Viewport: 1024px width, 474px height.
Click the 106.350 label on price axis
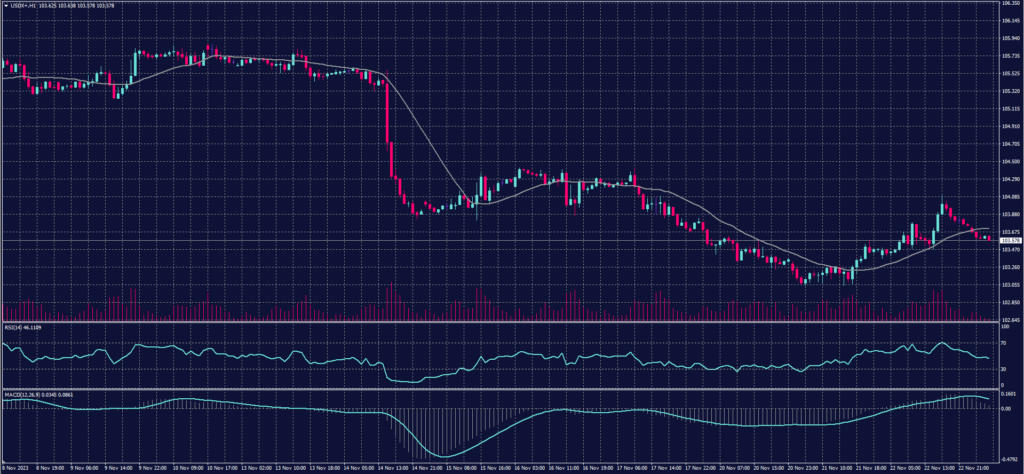pyautogui.click(x=1009, y=4)
